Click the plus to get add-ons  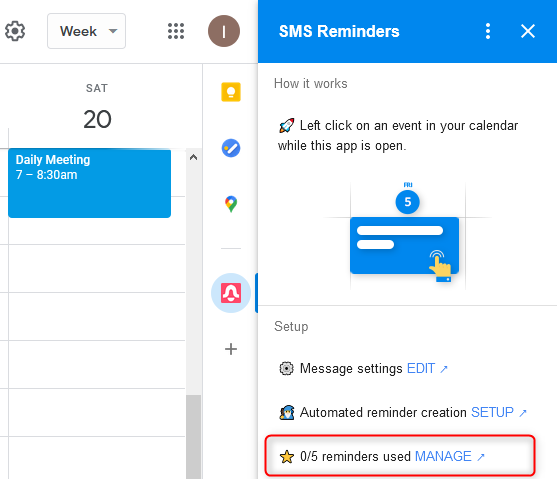tap(231, 349)
